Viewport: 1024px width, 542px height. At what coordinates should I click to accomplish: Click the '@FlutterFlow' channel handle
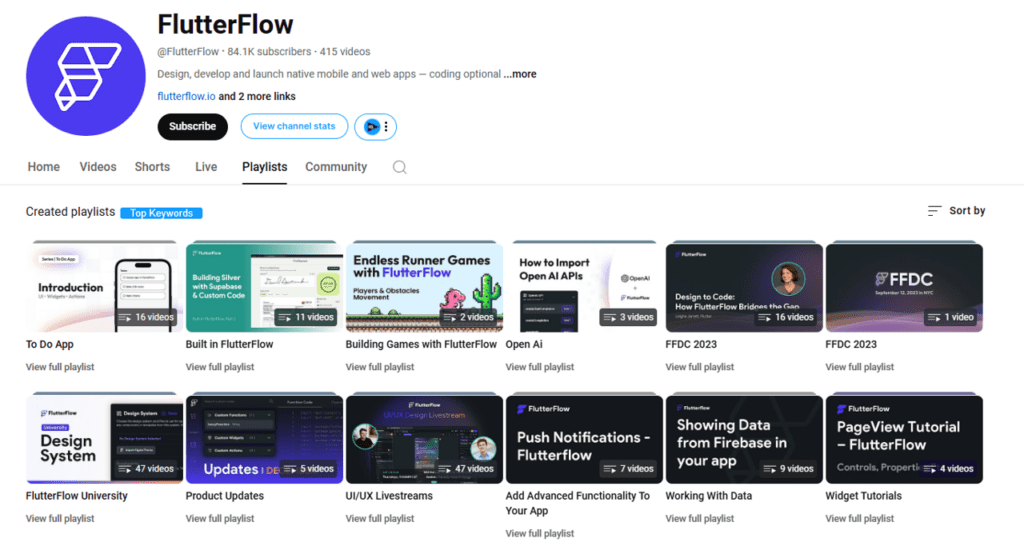pyautogui.click(x=188, y=52)
